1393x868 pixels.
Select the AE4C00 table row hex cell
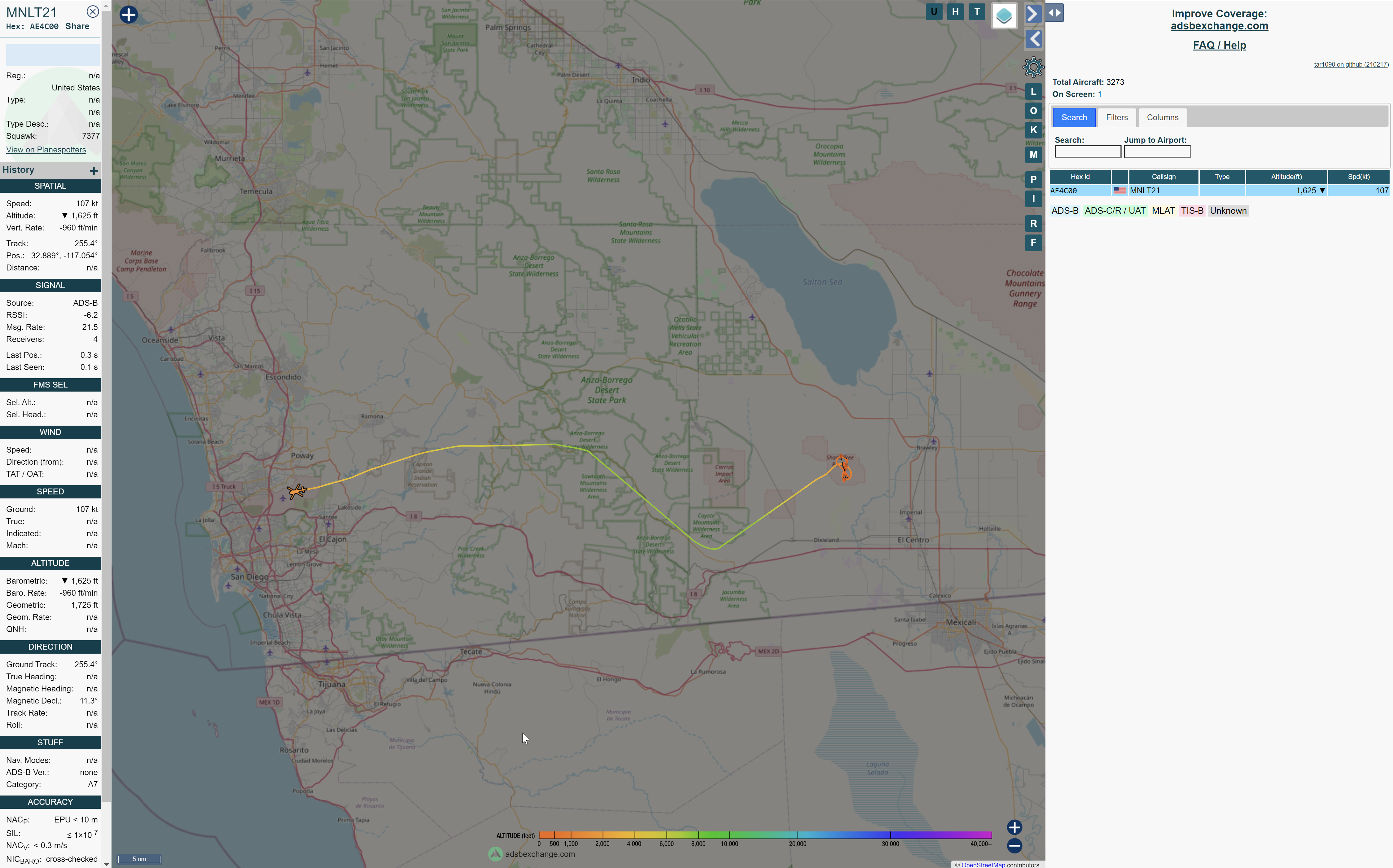[1080, 191]
